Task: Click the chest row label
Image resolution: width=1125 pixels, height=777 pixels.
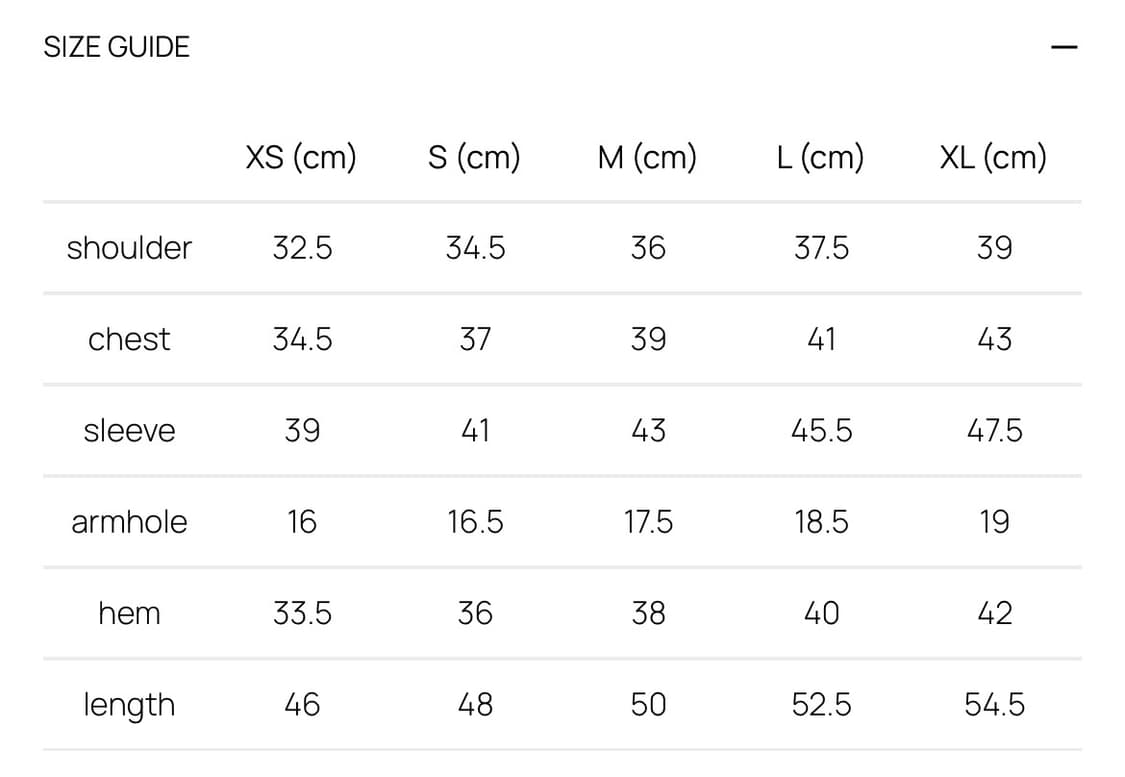Action: [x=129, y=339]
